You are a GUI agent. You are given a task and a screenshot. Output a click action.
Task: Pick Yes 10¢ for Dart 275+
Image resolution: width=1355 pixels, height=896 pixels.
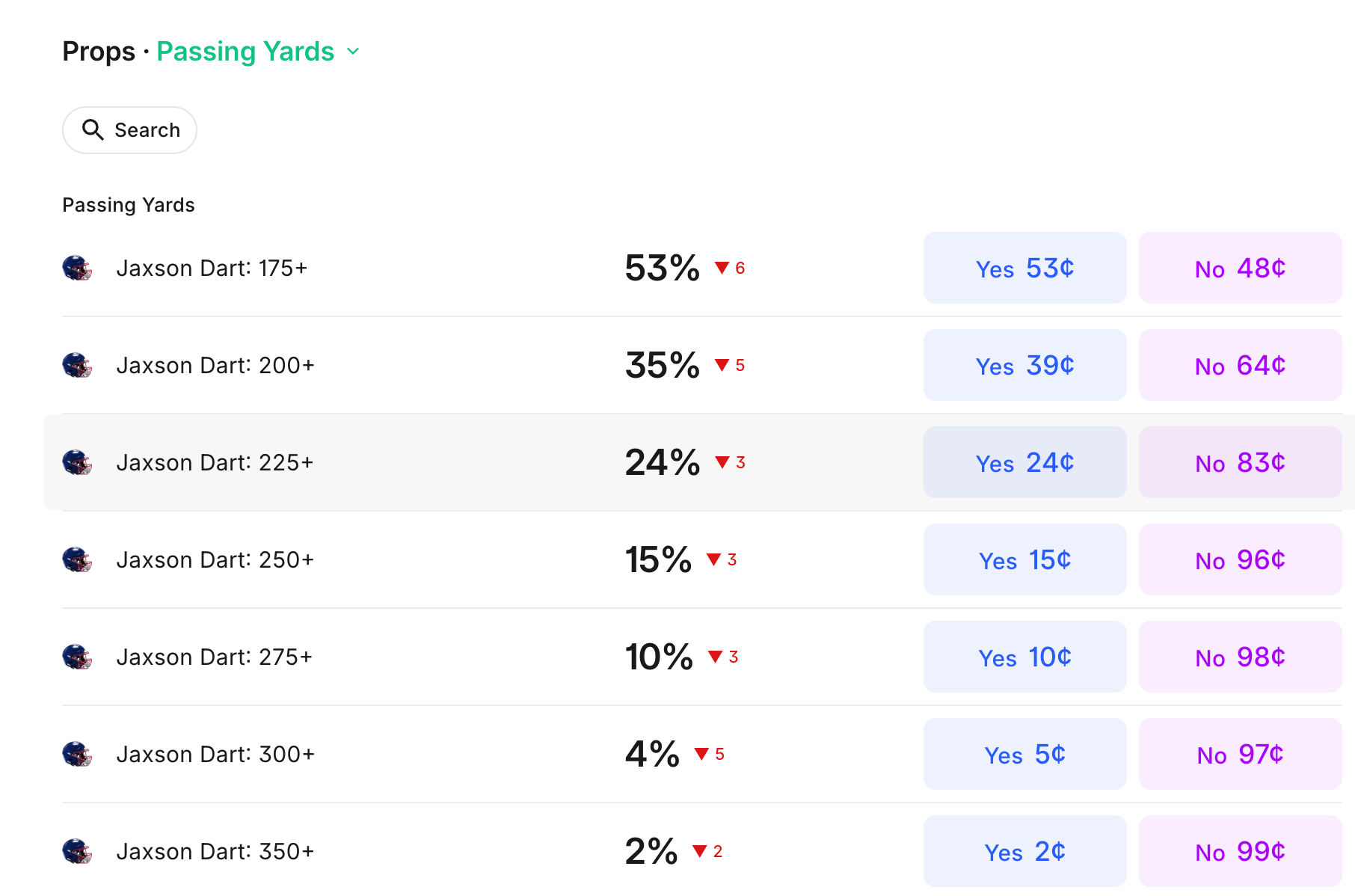tap(1024, 657)
